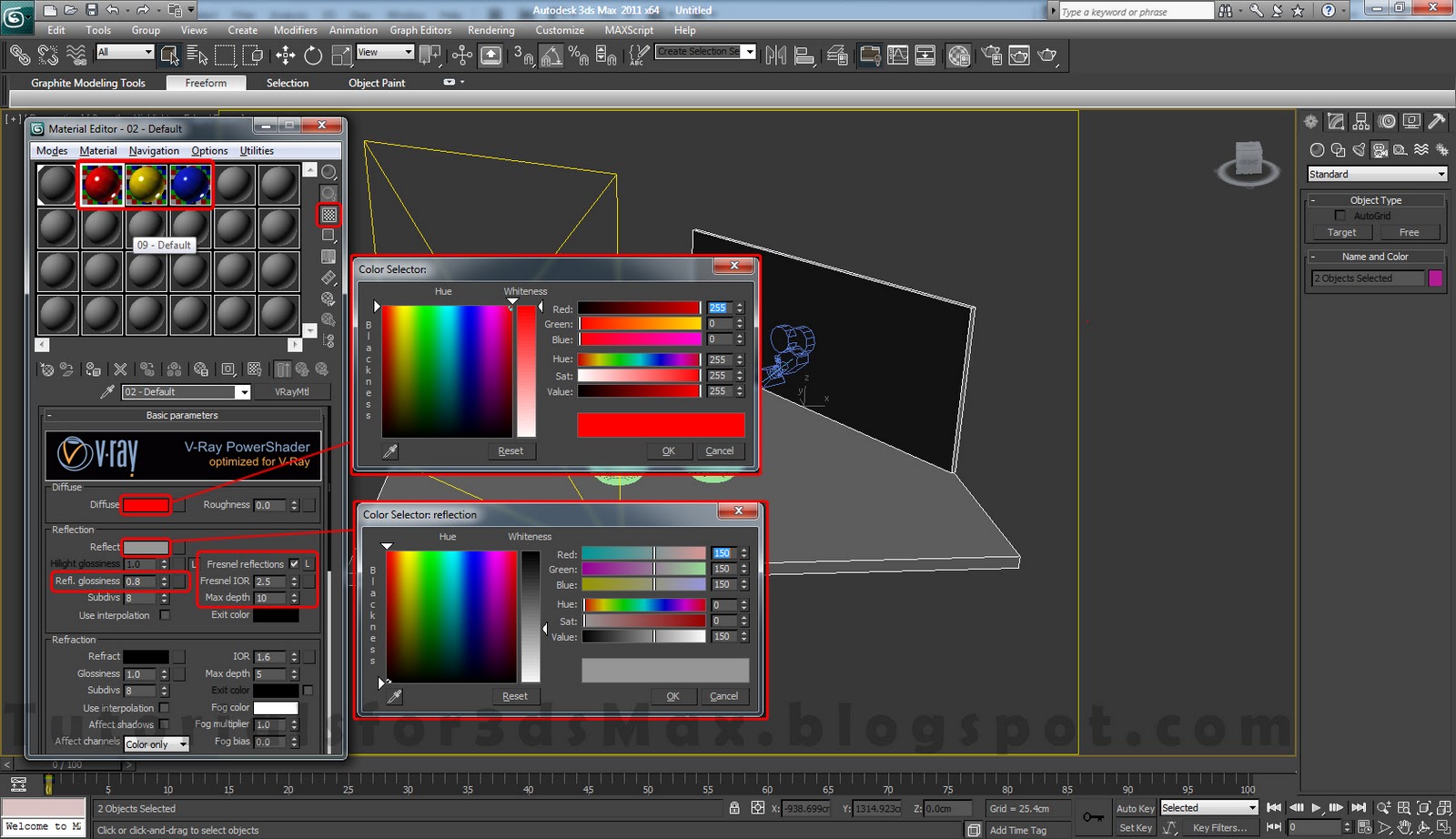
Task: Open the Standard object category dropdown
Action: point(1376,174)
